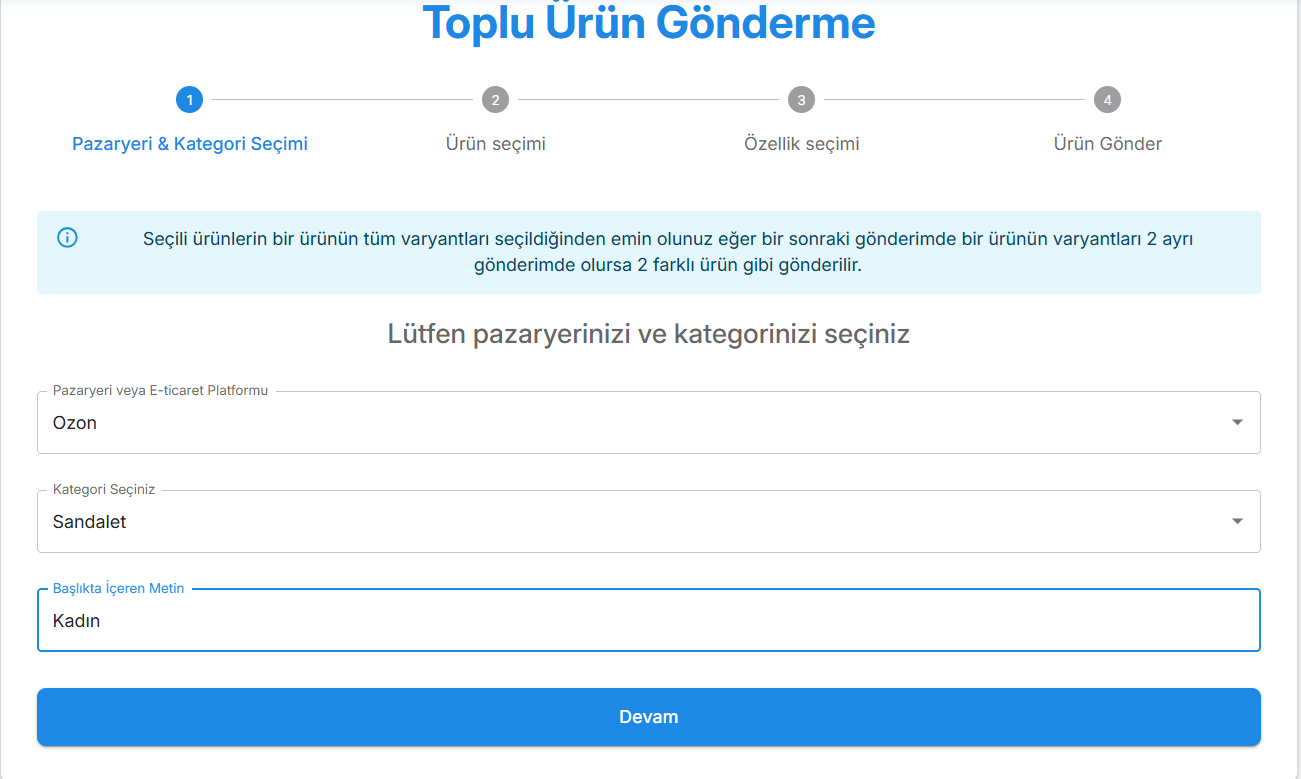
Task: Click the Kategori Seçiniz dropdown arrow
Action: pyautogui.click(x=1238, y=521)
